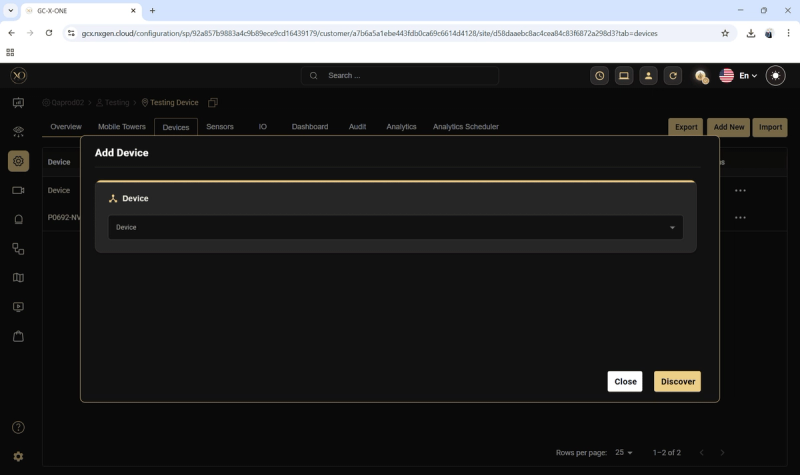Toggle the light theme sun icon
The height and width of the screenshot is (475, 800).
[x=776, y=76]
